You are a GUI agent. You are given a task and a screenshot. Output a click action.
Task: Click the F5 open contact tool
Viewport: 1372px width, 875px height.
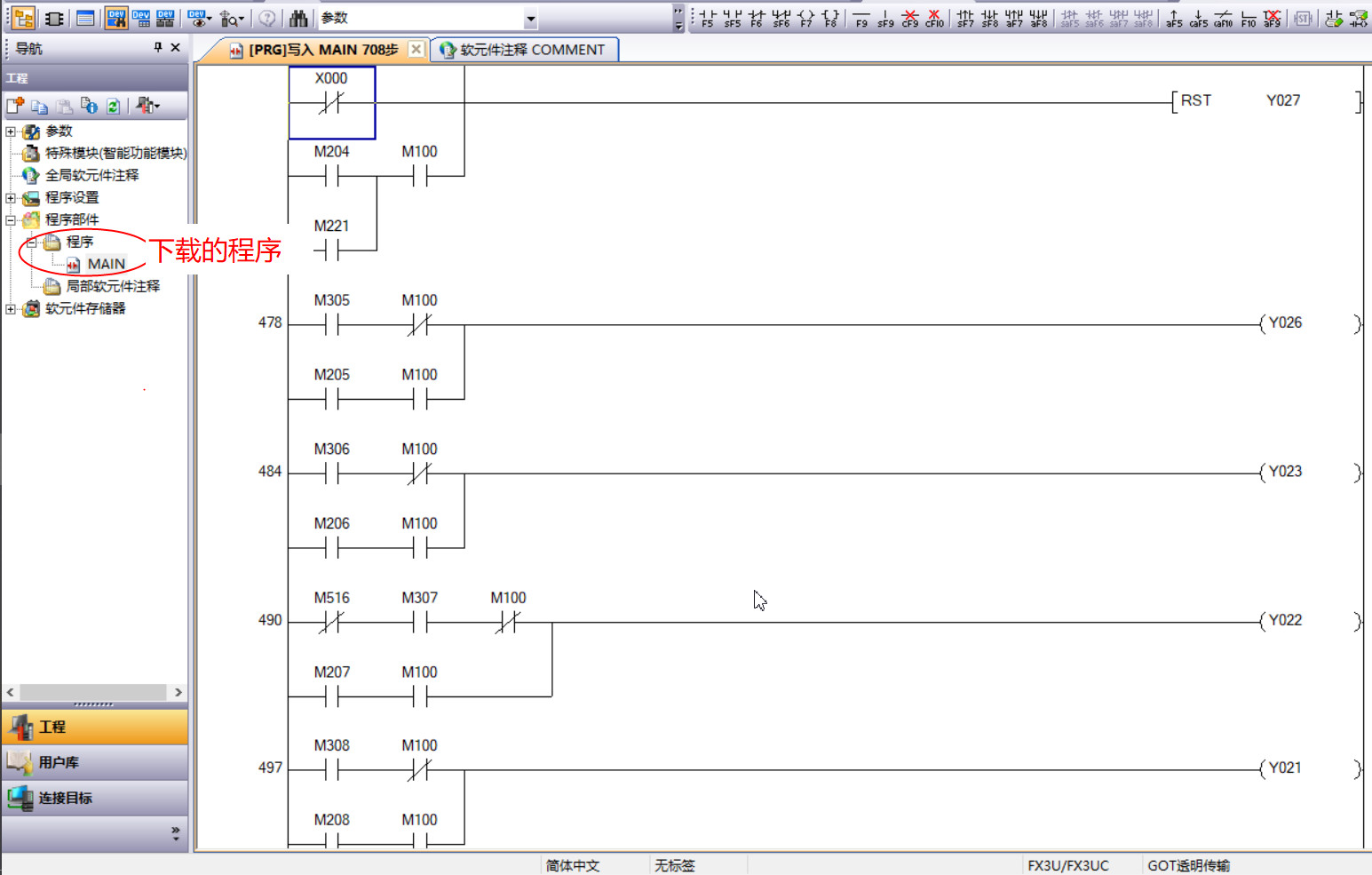point(707,18)
